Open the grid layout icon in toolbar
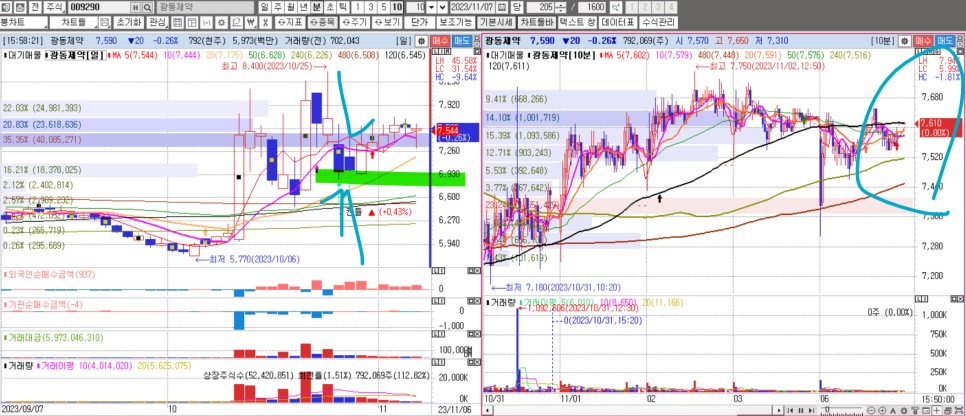Screen dimensions: 966x416 pos(177,22)
